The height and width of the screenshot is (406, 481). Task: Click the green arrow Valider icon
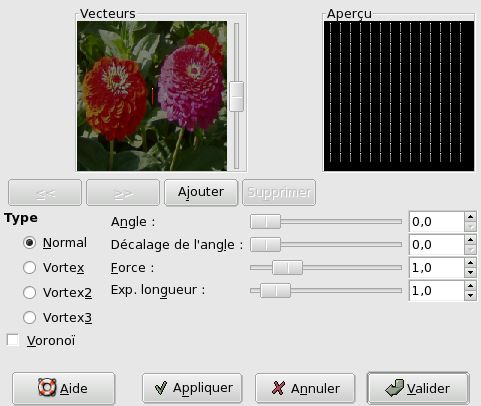click(x=394, y=388)
